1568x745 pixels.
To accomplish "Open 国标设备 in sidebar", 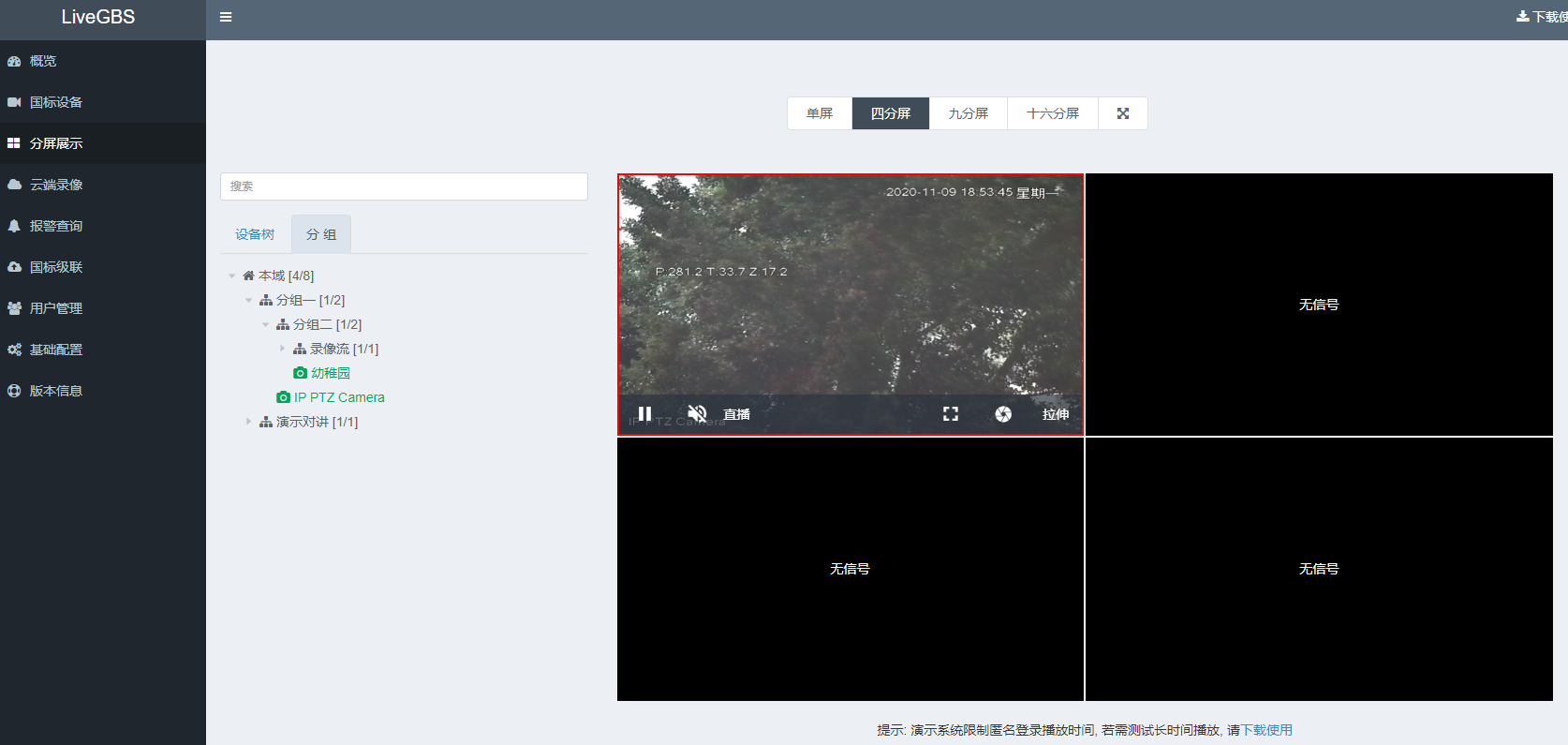I will tap(103, 102).
